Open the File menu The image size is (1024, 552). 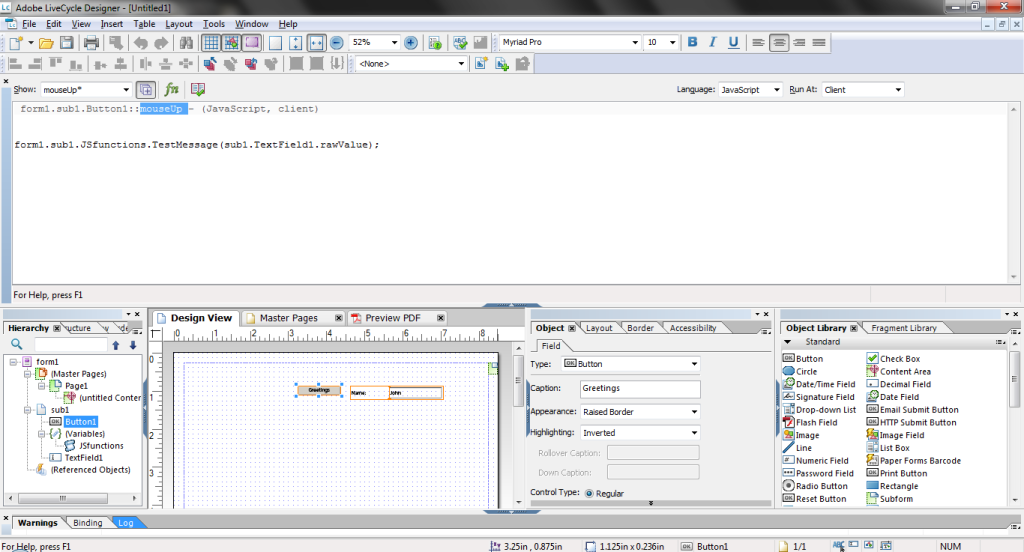(x=29, y=24)
